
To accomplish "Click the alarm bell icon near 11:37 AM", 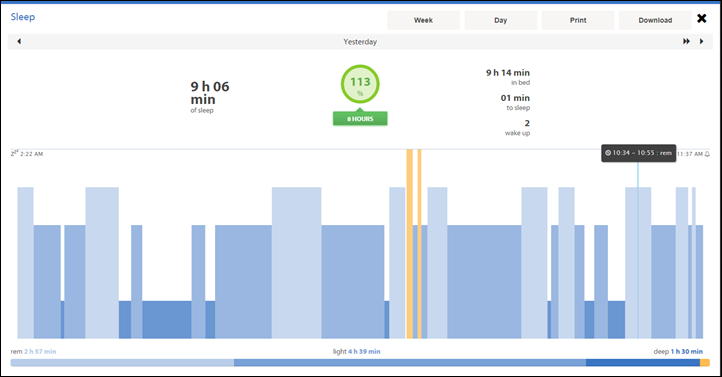I will click(707, 154).
